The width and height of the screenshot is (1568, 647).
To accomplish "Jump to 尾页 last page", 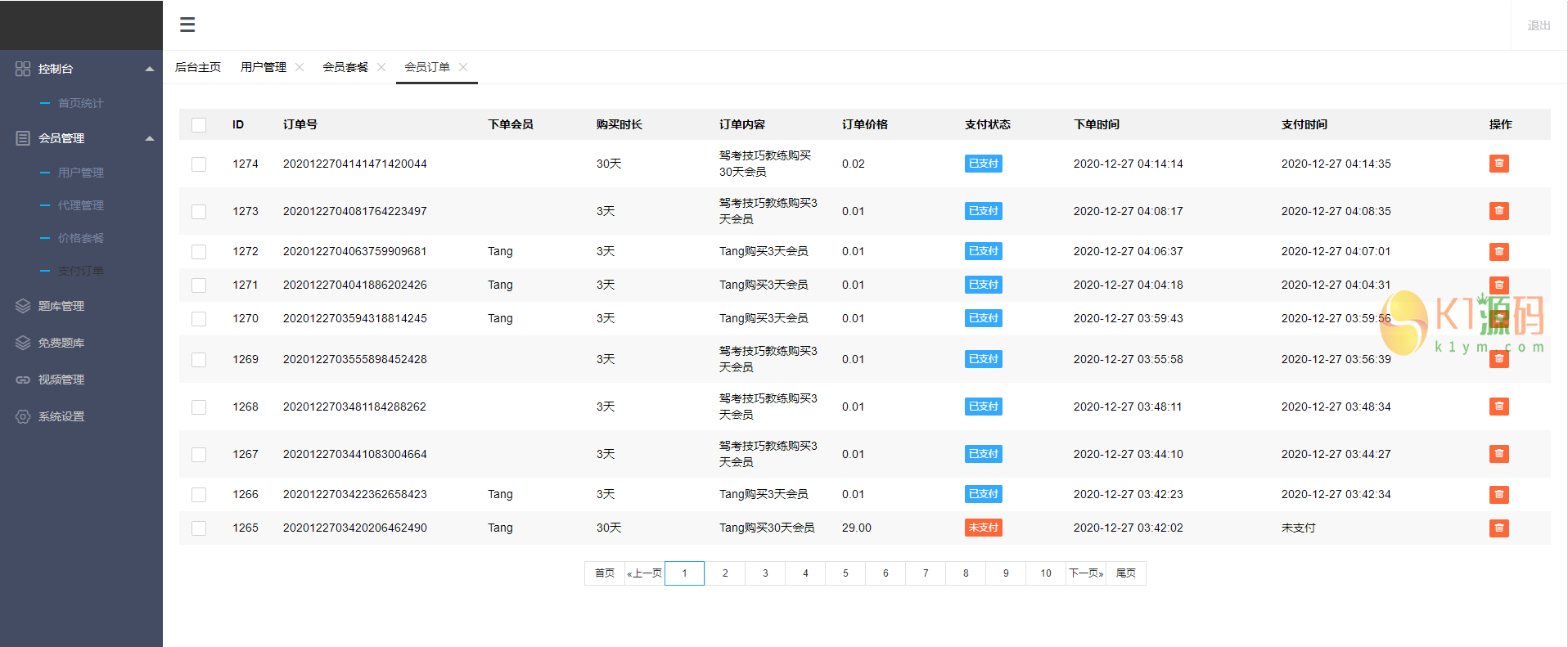I will coord(1126,573).
